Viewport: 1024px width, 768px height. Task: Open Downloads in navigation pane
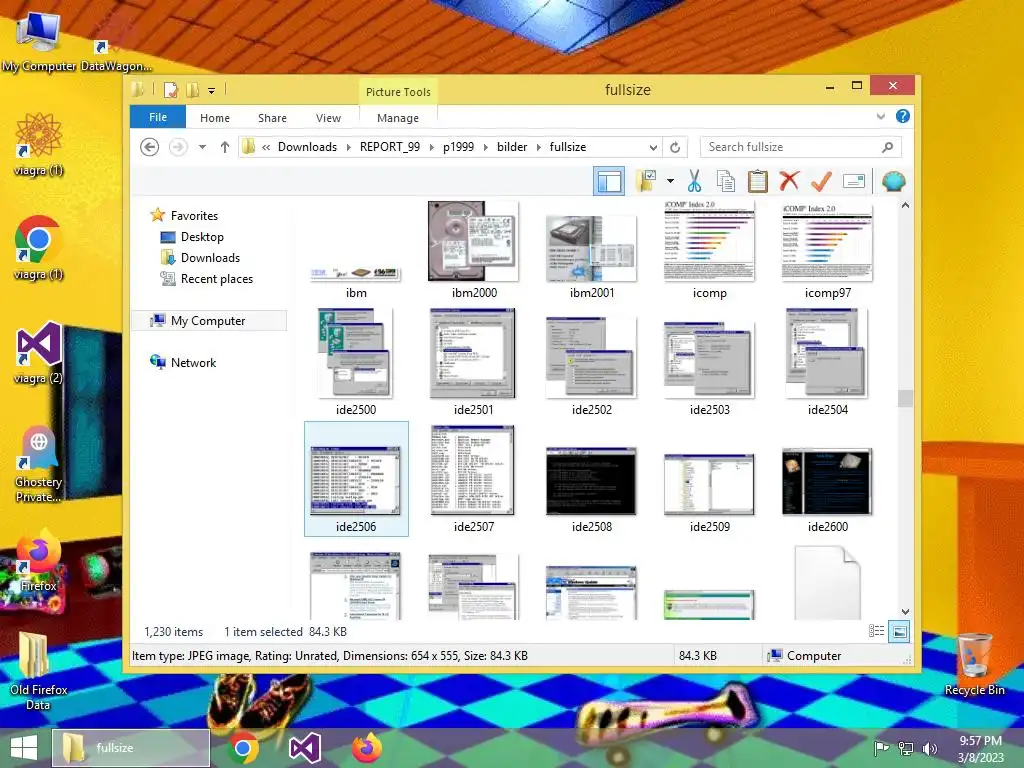210,257
